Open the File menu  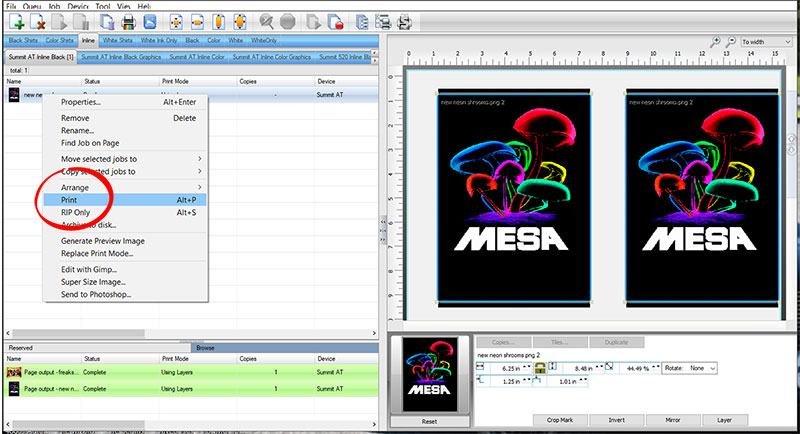coord(11,6)
